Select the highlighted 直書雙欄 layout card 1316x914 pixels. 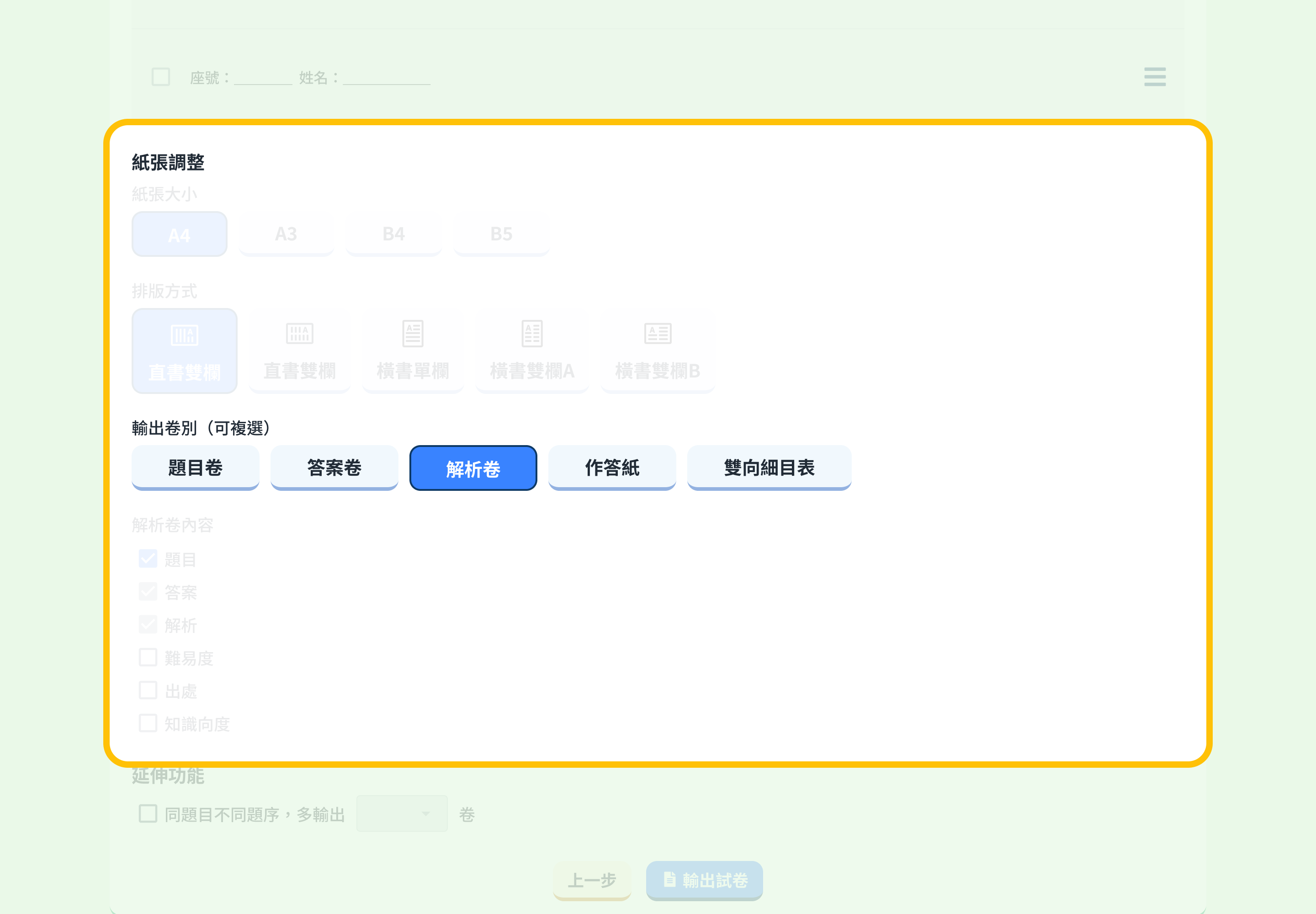[185, 351]
